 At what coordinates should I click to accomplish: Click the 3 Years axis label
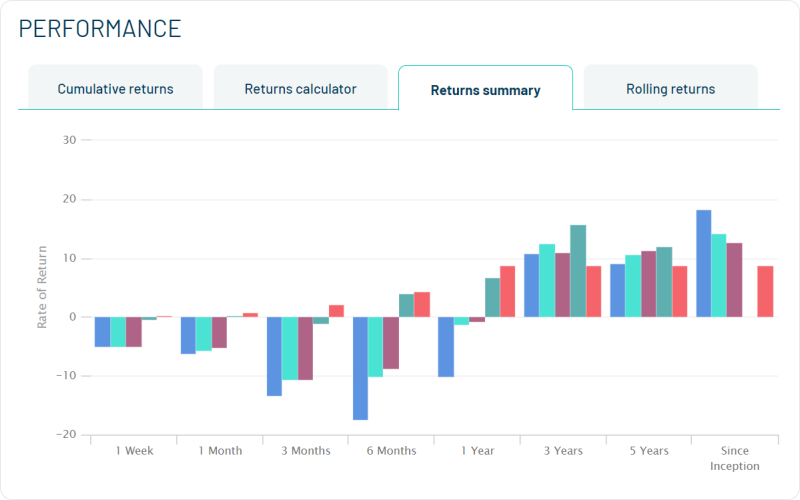pyautogui.click(x=563, y=451)
